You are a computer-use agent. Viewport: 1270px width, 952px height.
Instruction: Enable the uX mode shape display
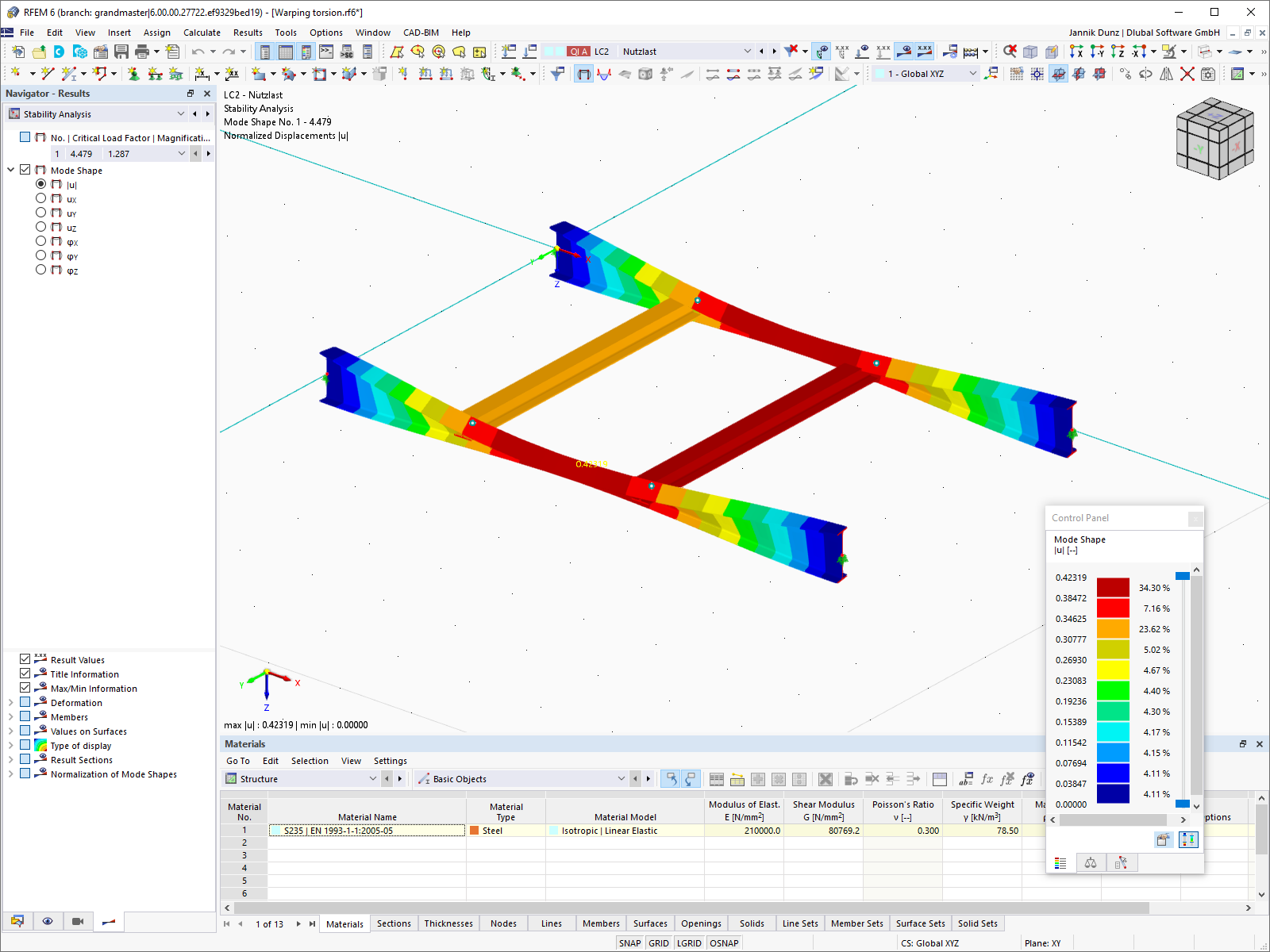(x=40, y=198)
